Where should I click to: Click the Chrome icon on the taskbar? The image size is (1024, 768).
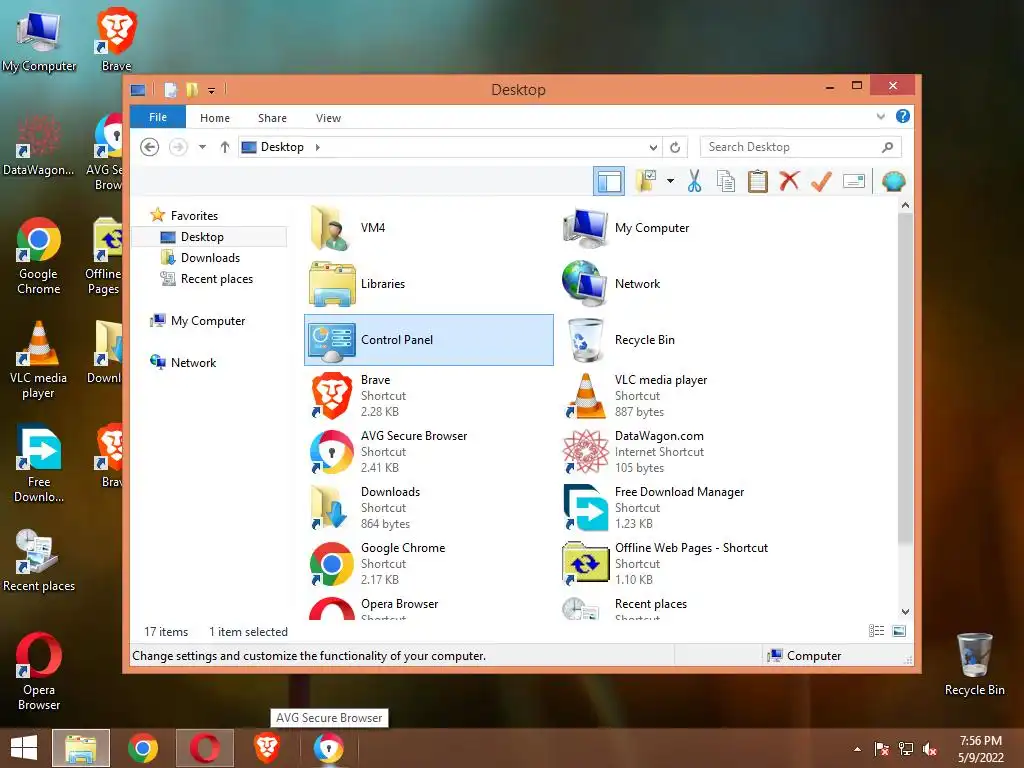tap(143, 748)
